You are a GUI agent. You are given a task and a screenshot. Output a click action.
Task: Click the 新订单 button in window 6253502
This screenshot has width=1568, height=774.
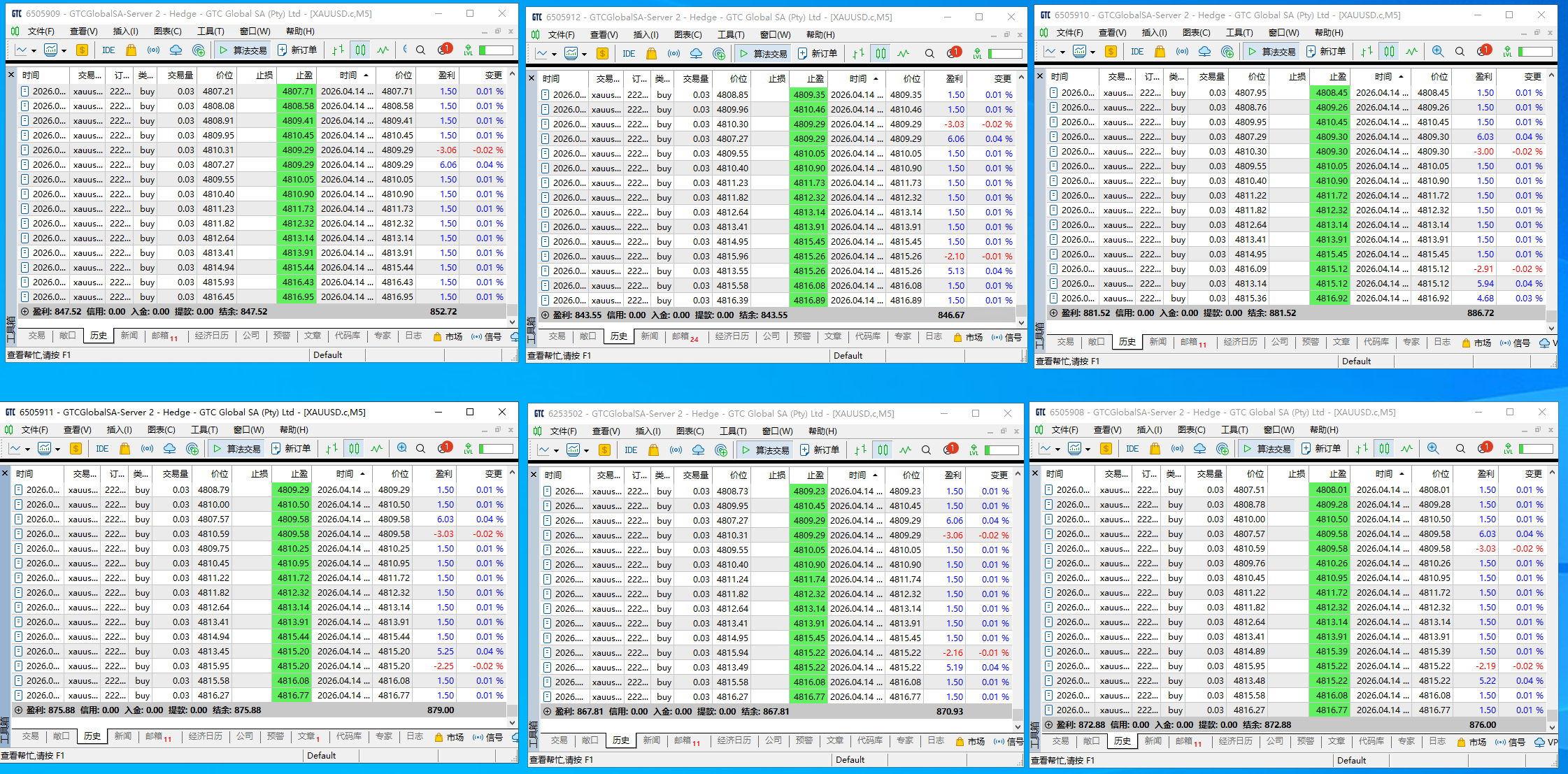[820, 450]
